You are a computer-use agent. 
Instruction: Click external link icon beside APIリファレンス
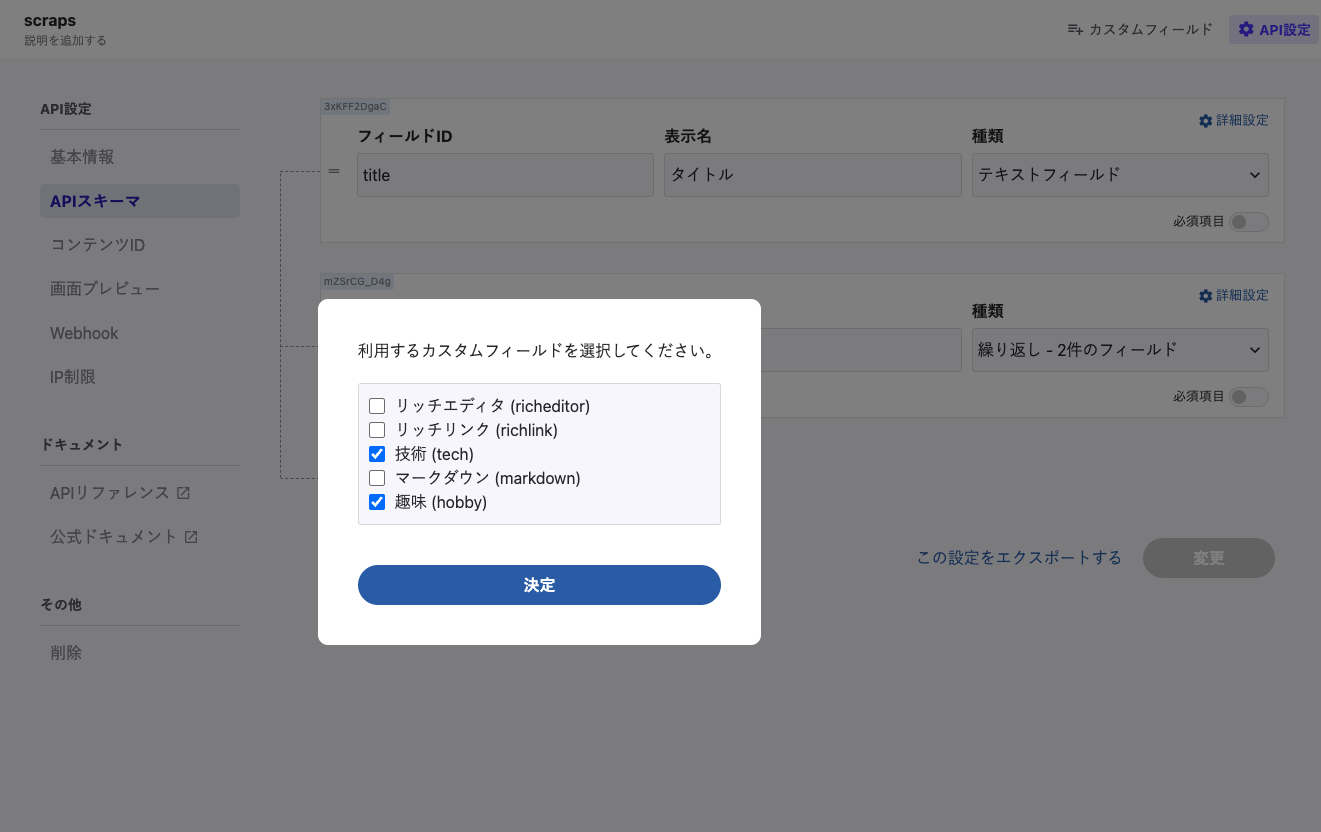tap(183, 493)
